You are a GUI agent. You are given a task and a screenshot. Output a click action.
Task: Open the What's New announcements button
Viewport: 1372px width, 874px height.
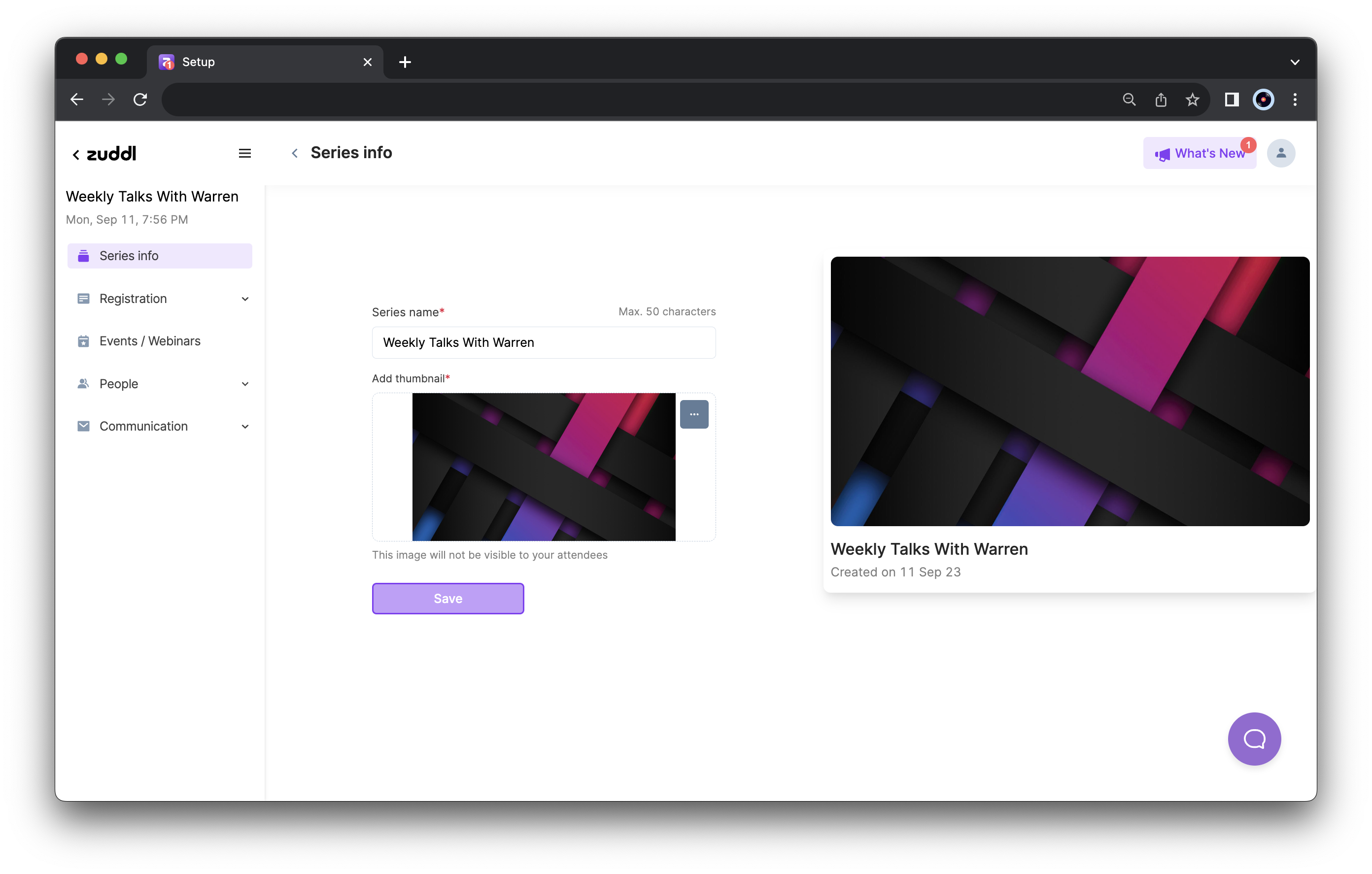(1200, 153)
